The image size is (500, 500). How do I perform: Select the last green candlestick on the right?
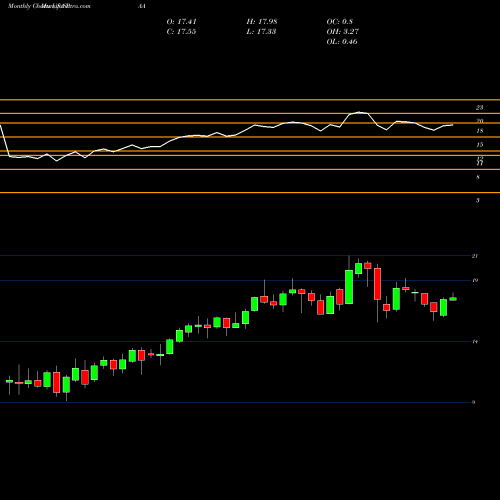tap(453, 299)
